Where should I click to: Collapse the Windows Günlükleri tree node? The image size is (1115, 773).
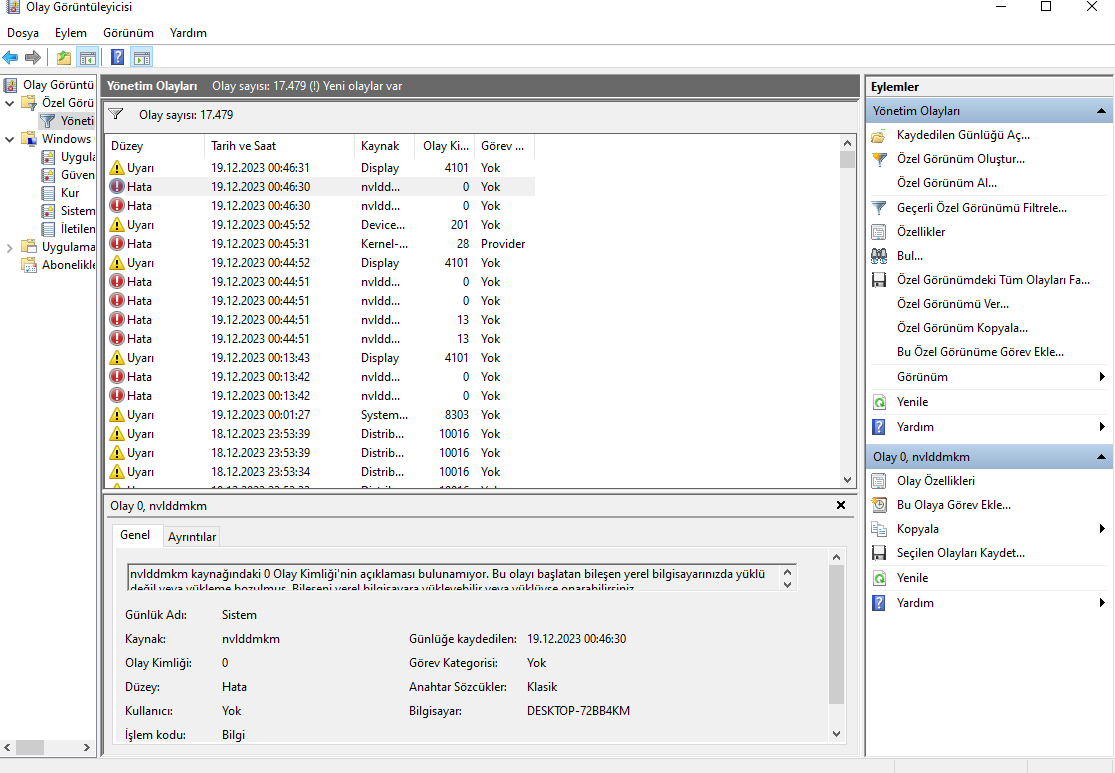pyautogui.click(x=10, y=139)
